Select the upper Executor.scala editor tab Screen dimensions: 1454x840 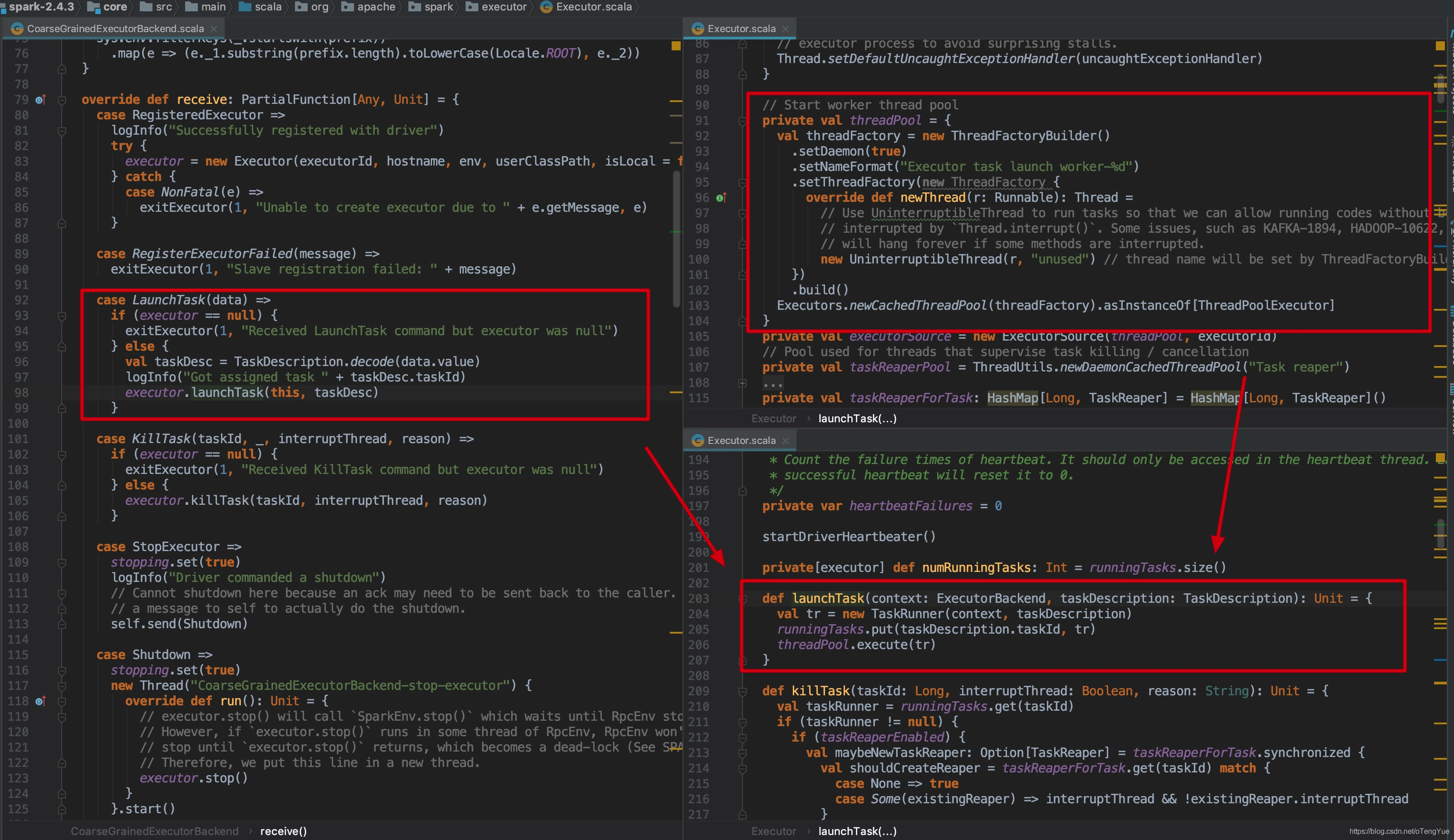740,28
